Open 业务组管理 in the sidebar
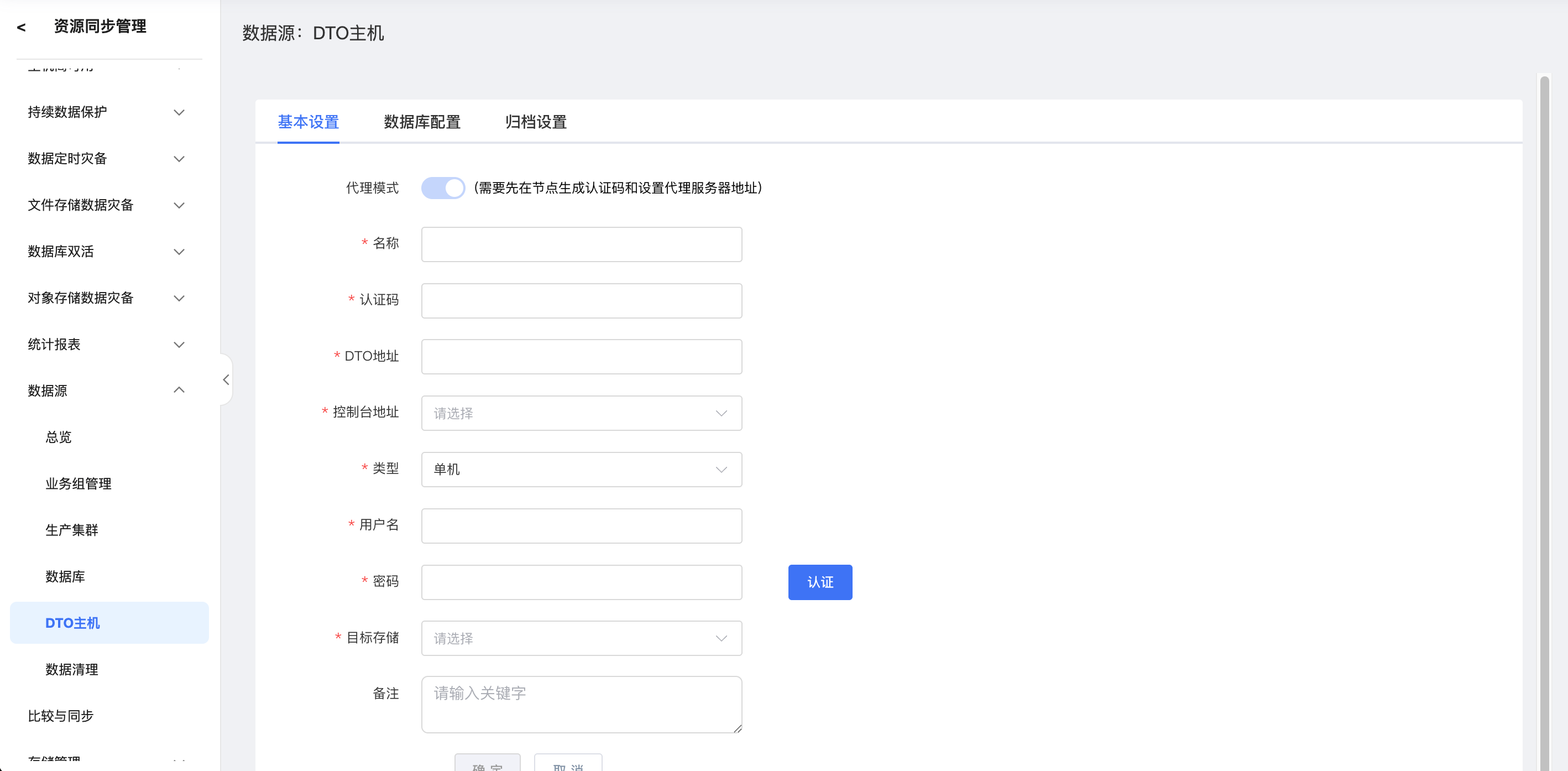Screen dimensions: 1568x771 pos(79,483)
